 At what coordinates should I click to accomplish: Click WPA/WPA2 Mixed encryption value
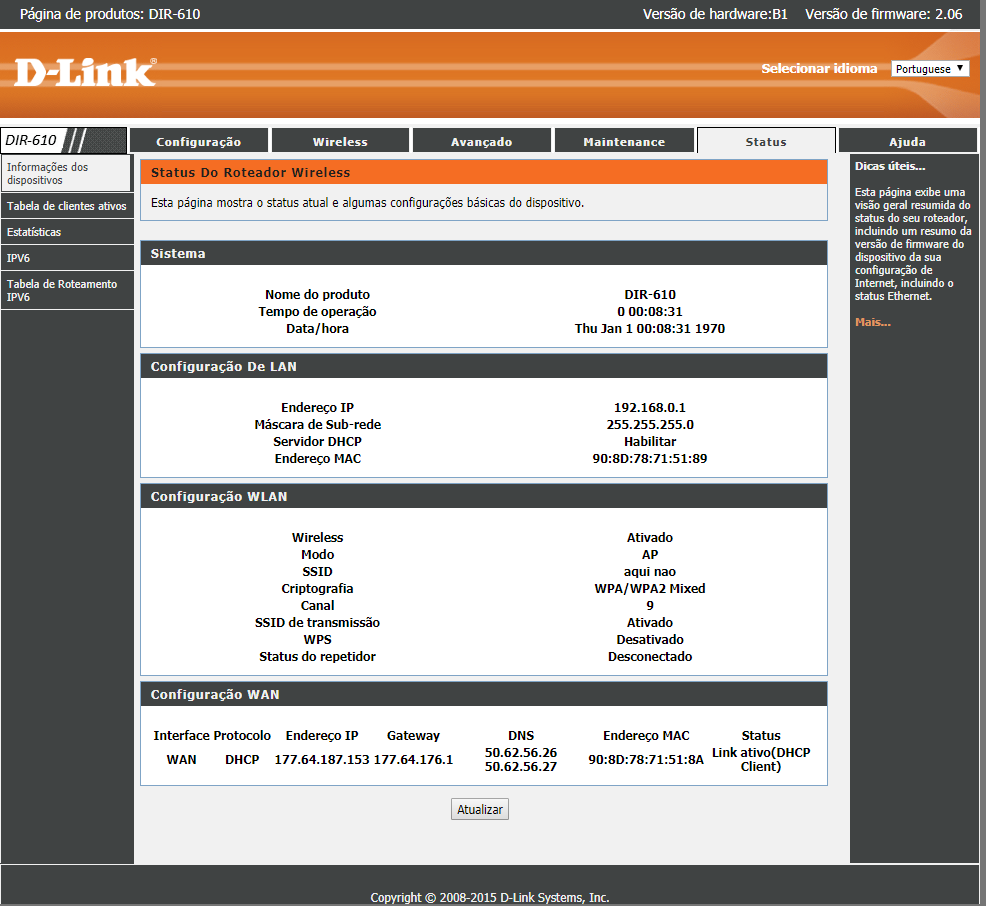[650, 588]
